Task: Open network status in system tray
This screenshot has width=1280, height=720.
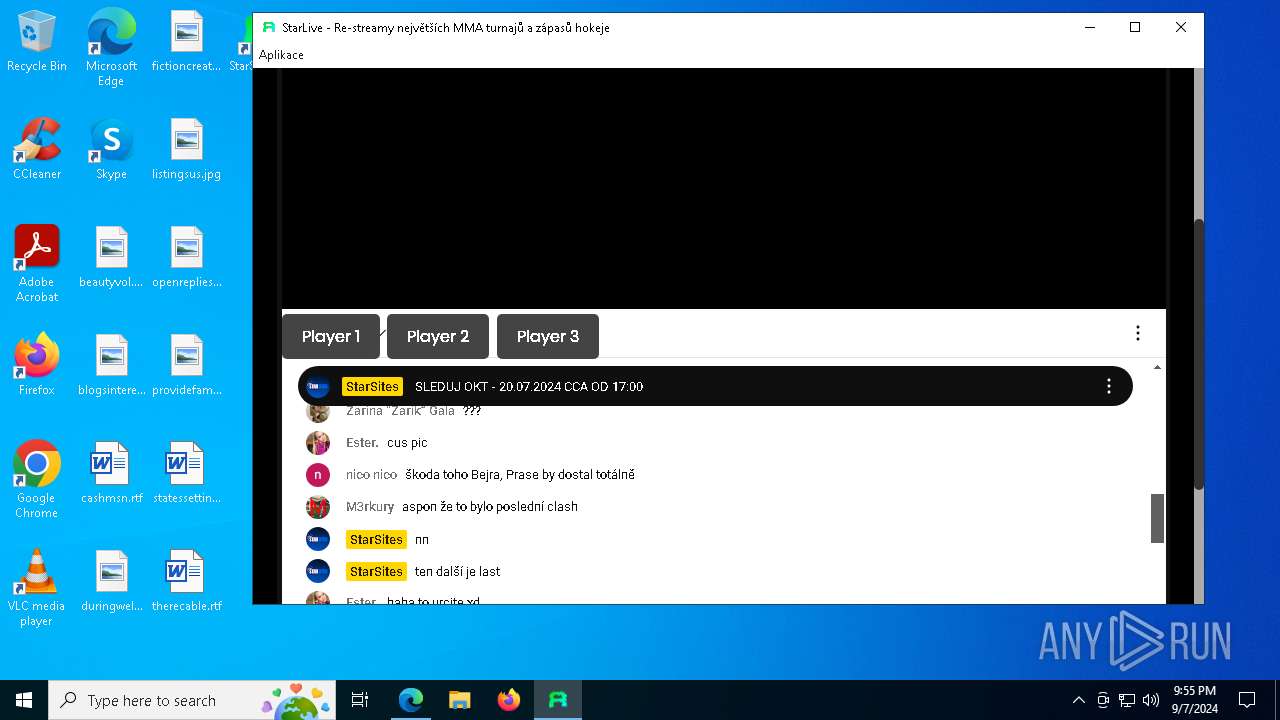Action: 1127,700
